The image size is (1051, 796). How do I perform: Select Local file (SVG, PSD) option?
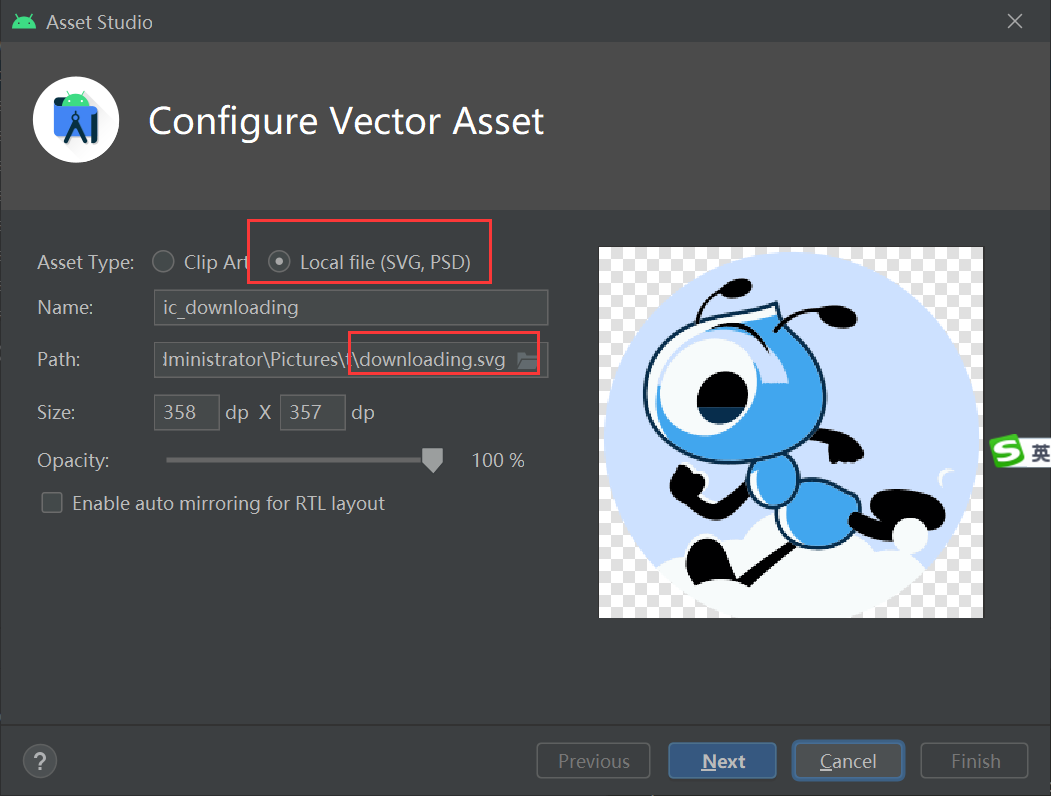click(278, 261)
